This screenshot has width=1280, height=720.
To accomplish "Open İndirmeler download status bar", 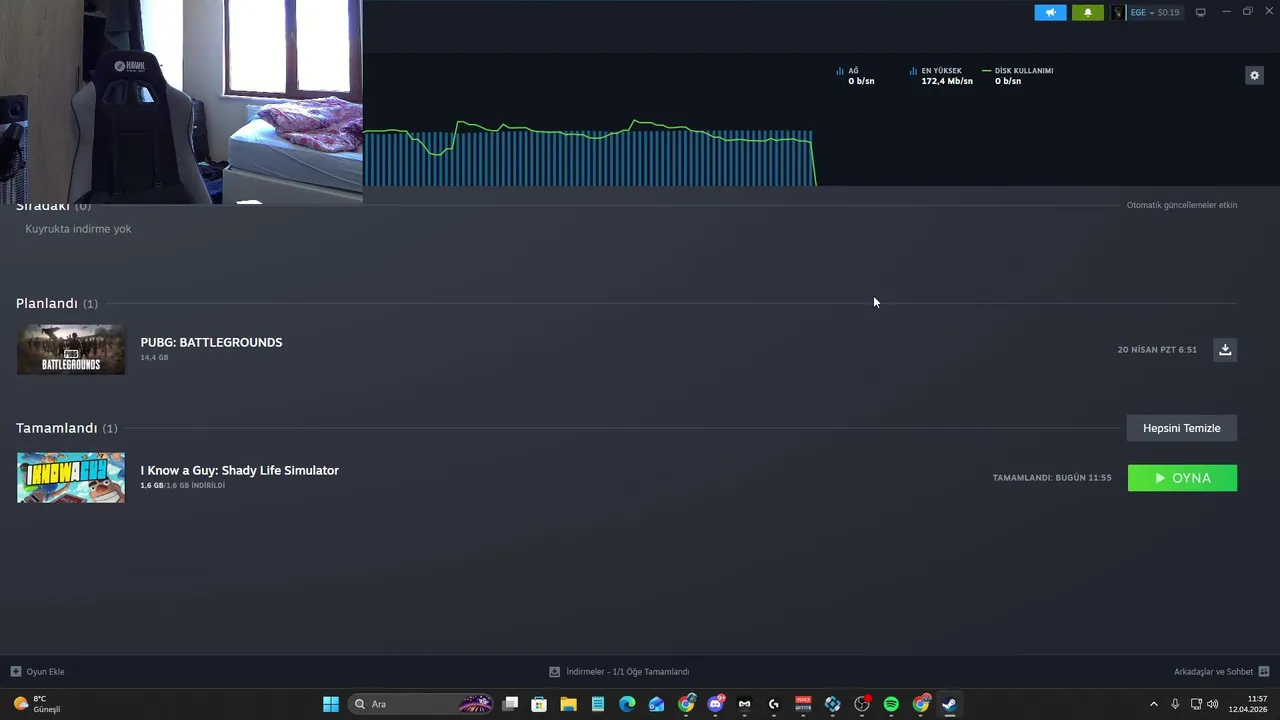I will [x=619, y=672].
